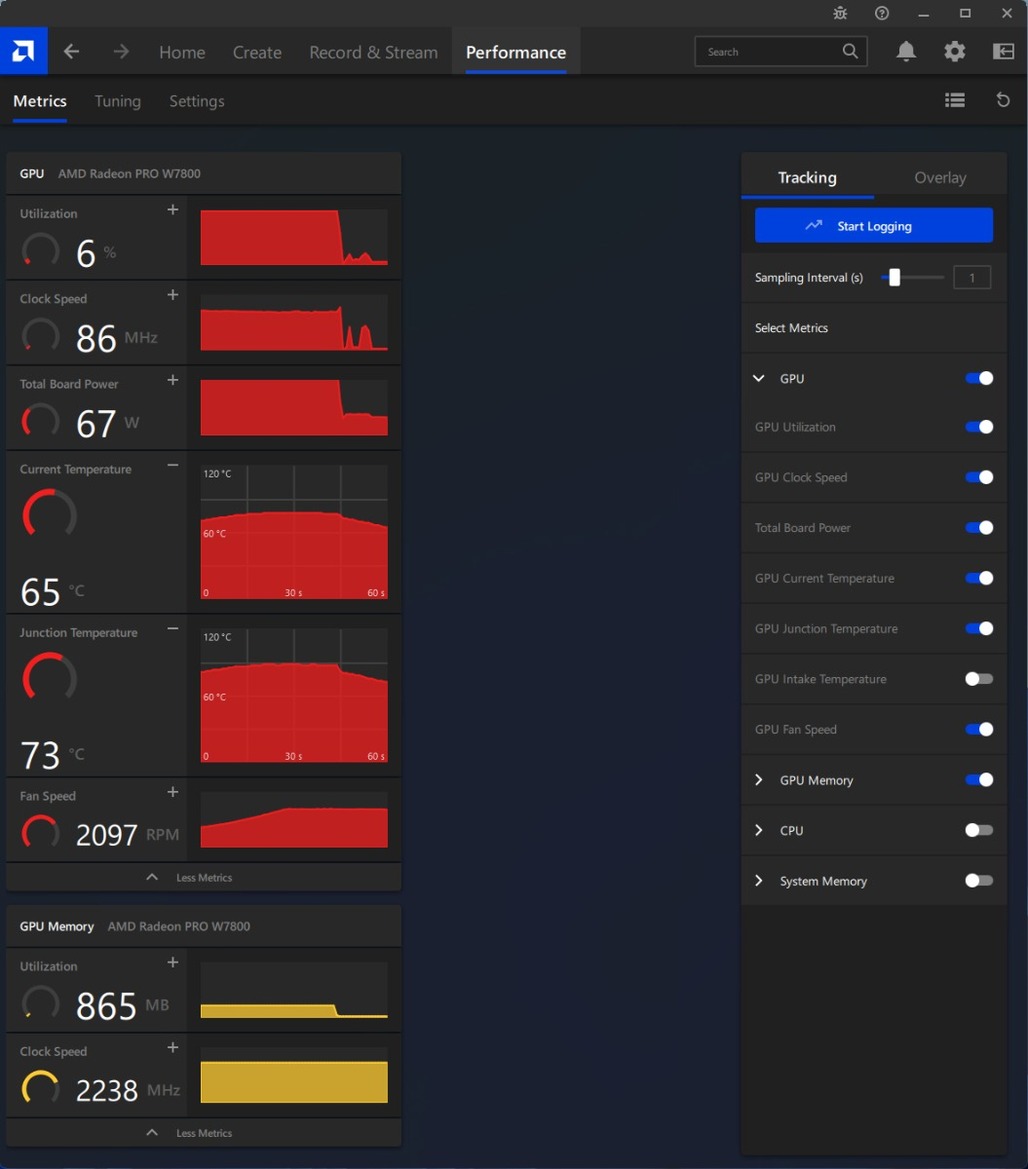Expand GPU Clock Speed graph with plus

(173, 295)
